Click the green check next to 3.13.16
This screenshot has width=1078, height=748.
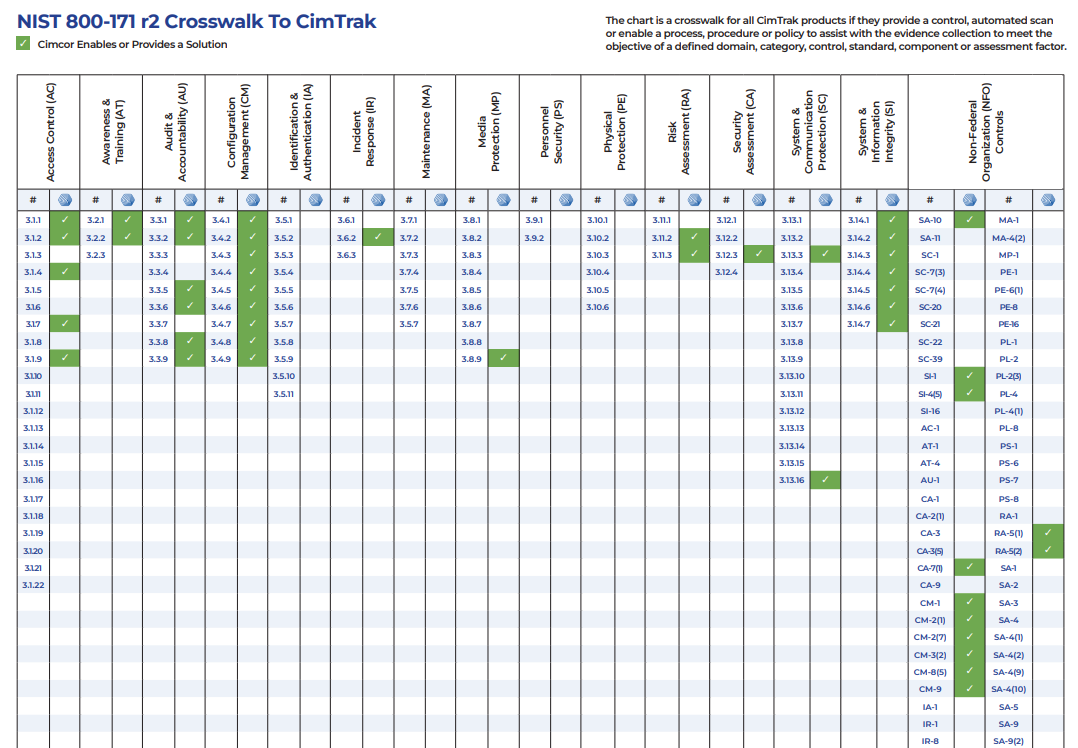(x=825, y=480)
